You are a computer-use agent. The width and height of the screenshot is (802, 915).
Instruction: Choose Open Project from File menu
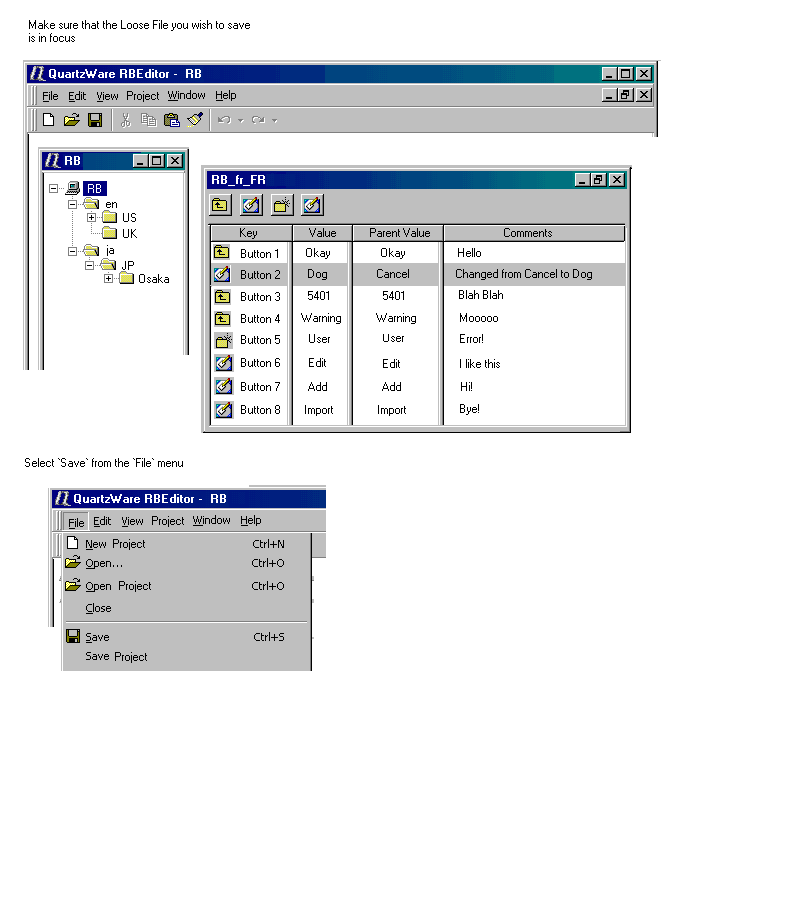tap(186, 586)
